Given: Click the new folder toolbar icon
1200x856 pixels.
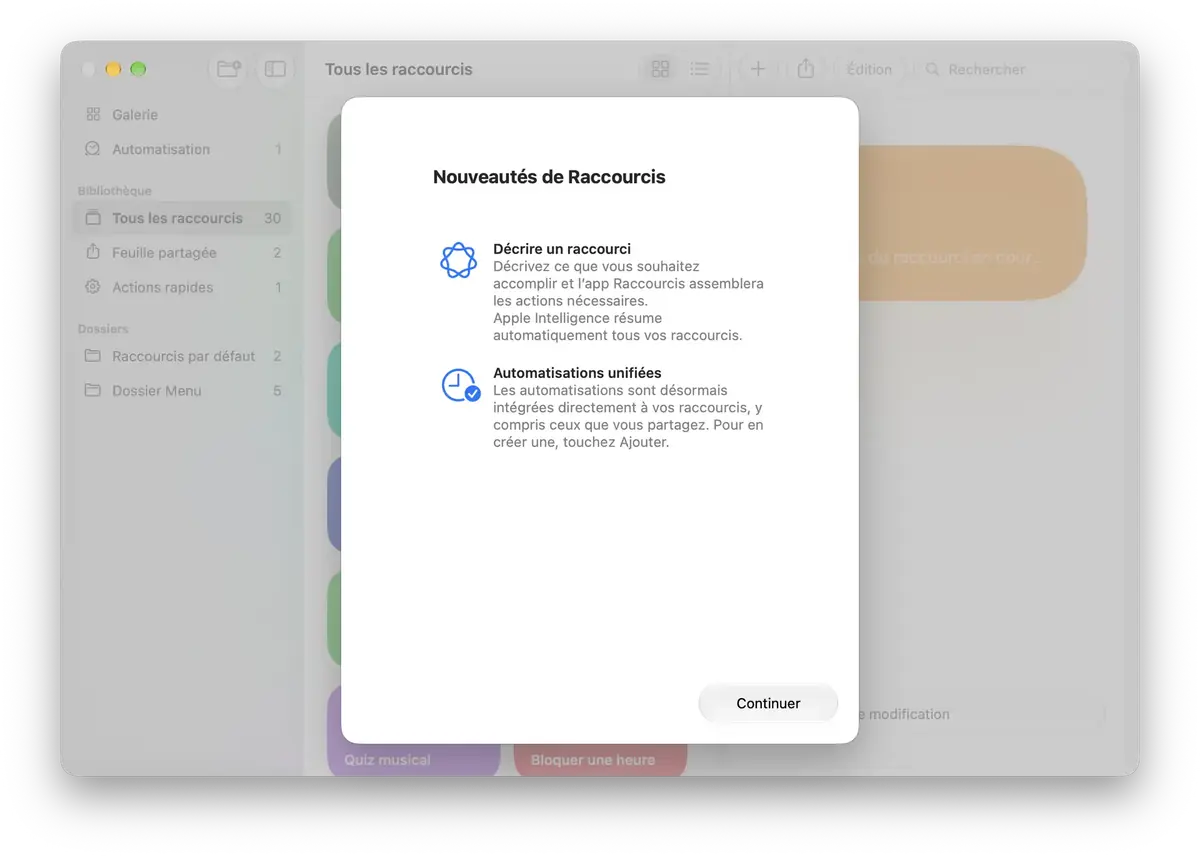Looking at the screenshot, I should (x=229, y=69).
